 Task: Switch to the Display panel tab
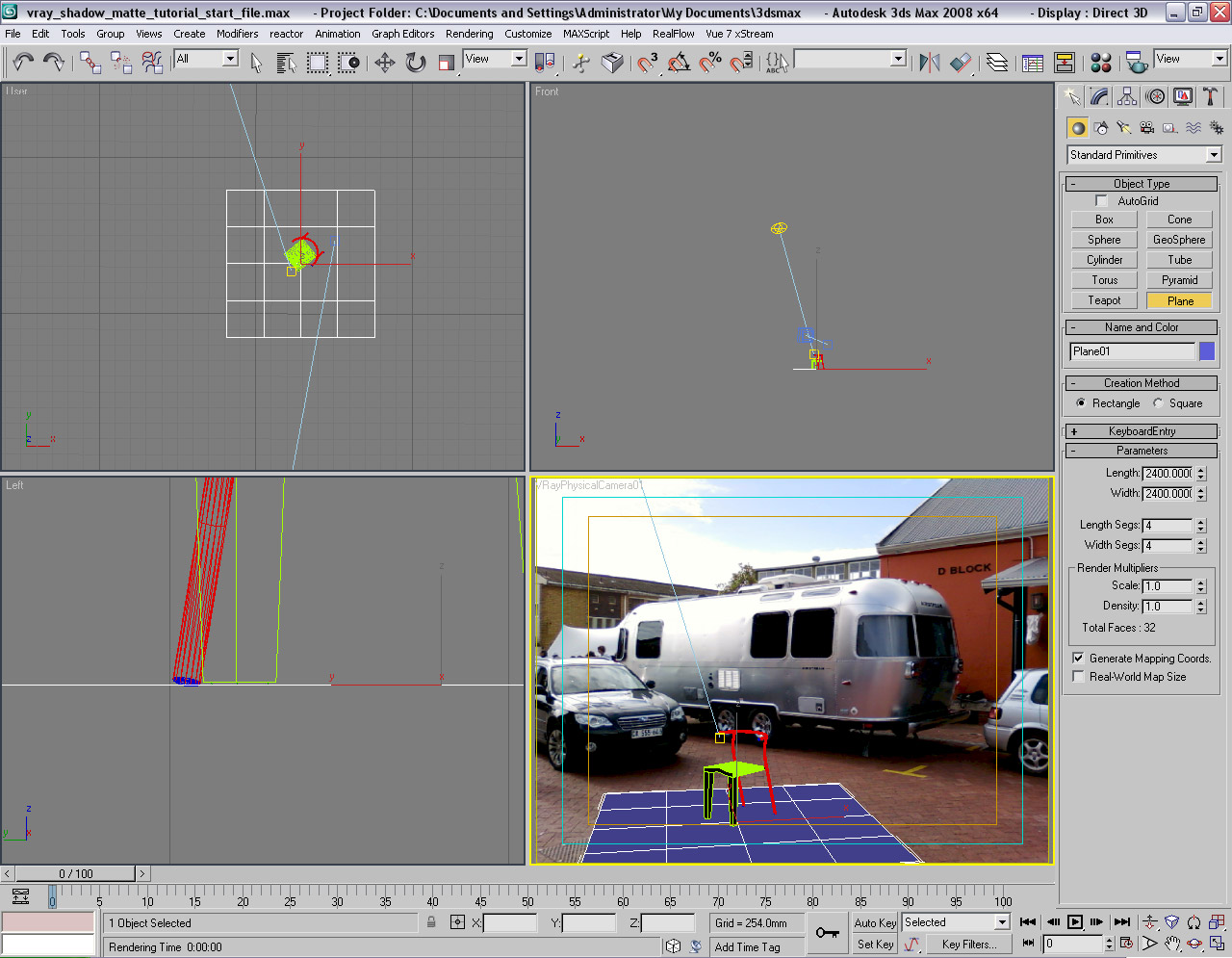[1183, 96]
